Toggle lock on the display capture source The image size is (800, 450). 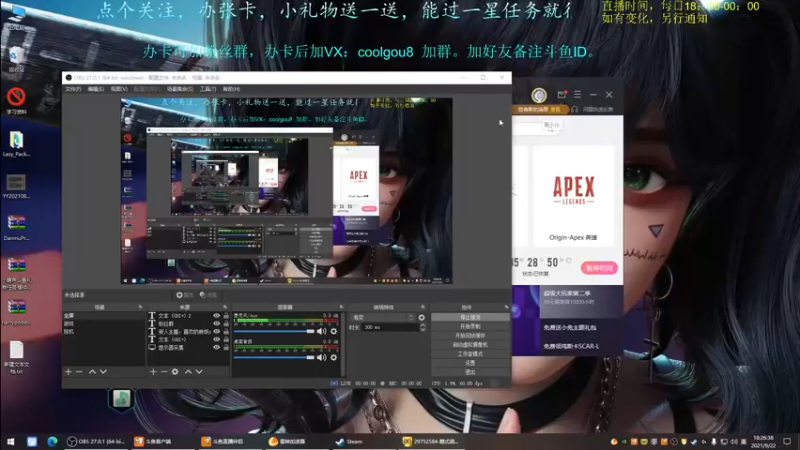(x=226, y=347)
